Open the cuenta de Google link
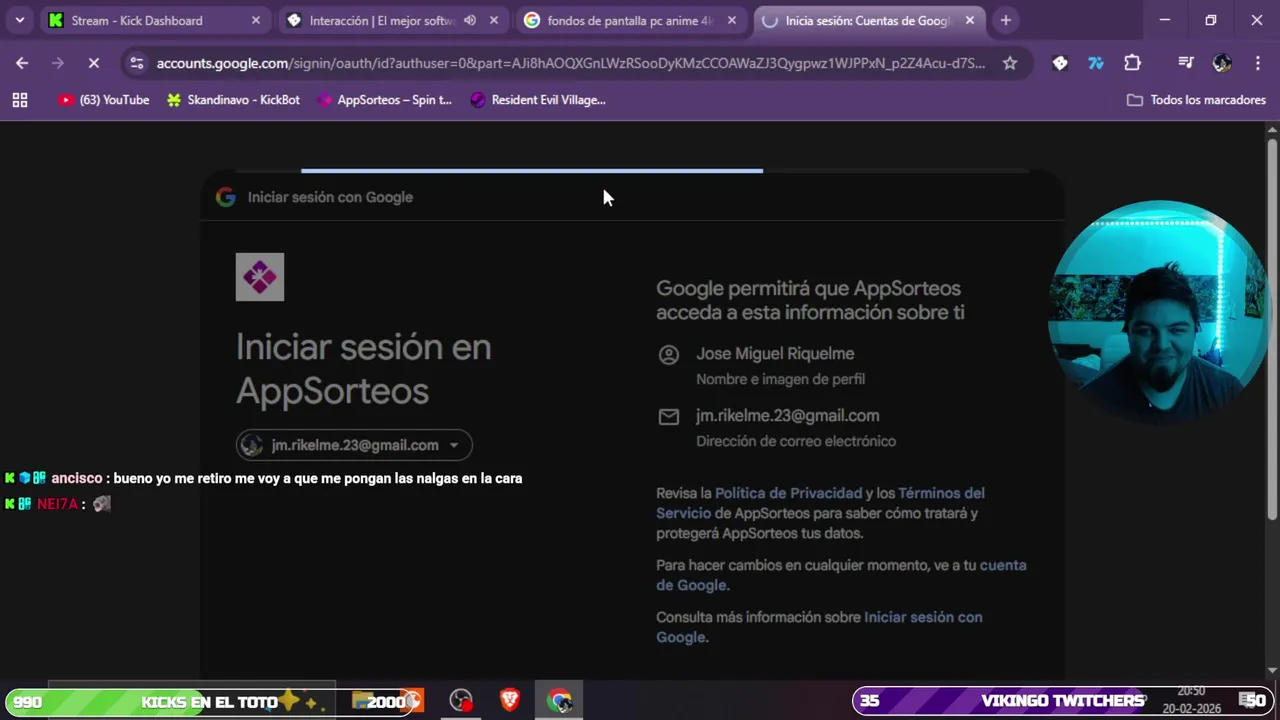The image size is (1280, 720). click(x=841, y=575)
